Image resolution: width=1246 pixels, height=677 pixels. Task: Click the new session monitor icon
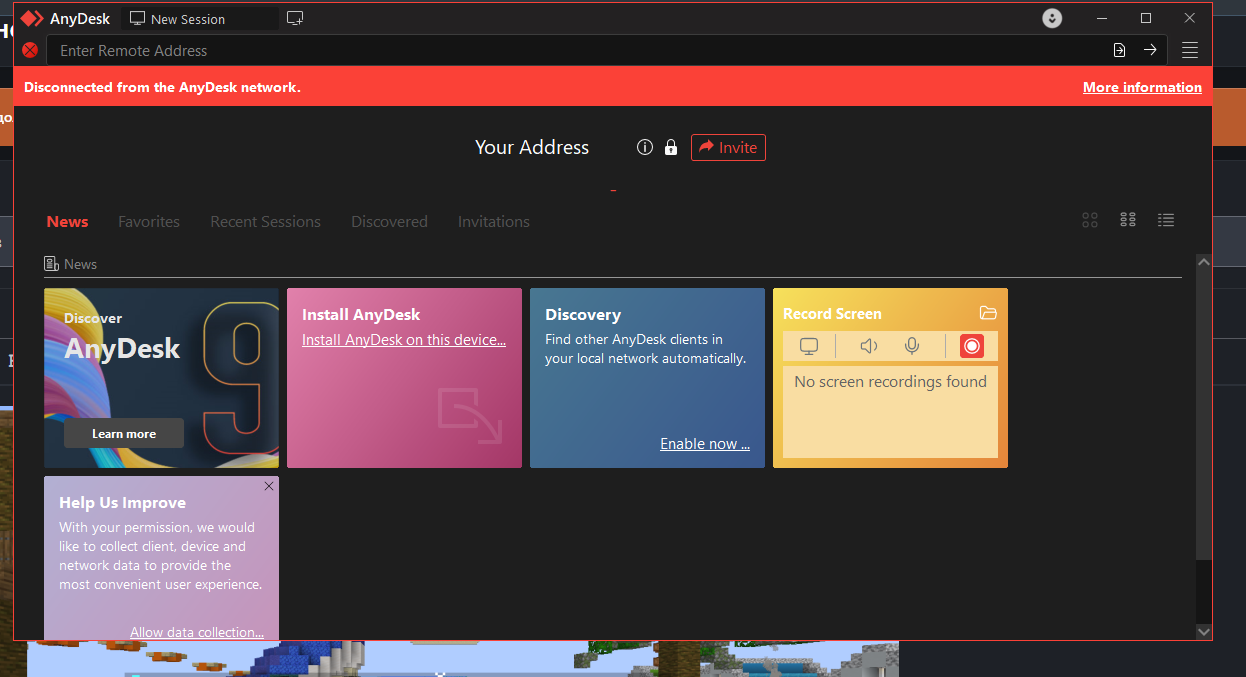[x=295, y=18]
